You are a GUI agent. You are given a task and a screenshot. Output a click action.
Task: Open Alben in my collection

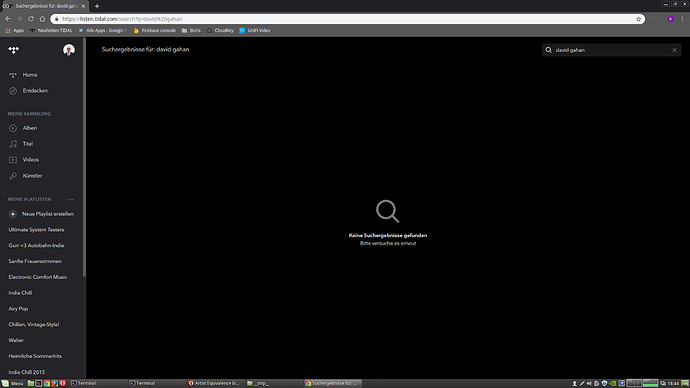point(30,128)
